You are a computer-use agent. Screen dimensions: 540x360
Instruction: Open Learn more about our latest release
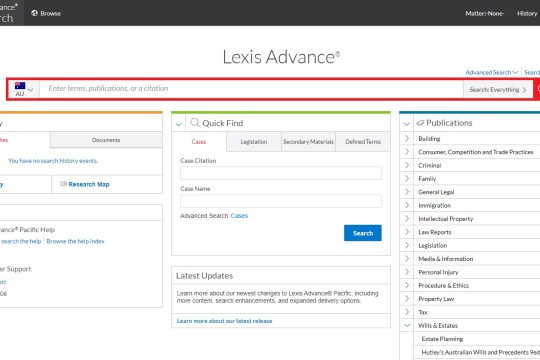tap(224, 321)
